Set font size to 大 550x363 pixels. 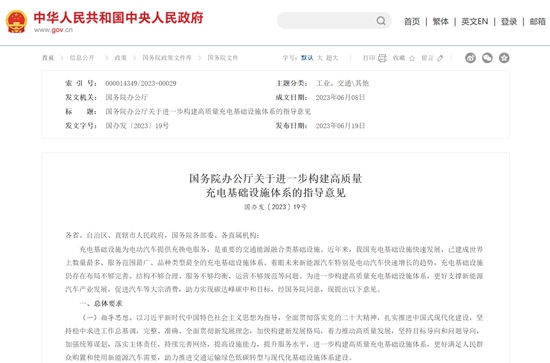pyautogui.click(x=320, y=58)
